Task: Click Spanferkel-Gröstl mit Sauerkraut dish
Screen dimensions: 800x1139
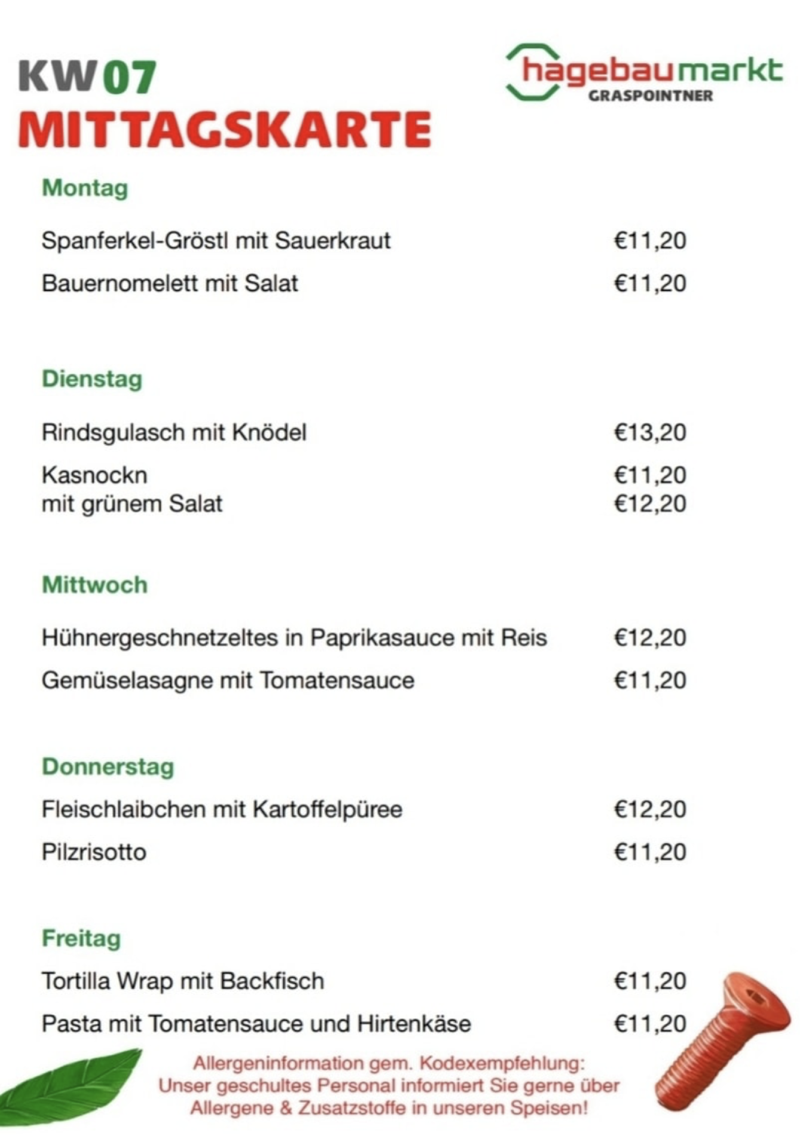Action: pos(216,241)
